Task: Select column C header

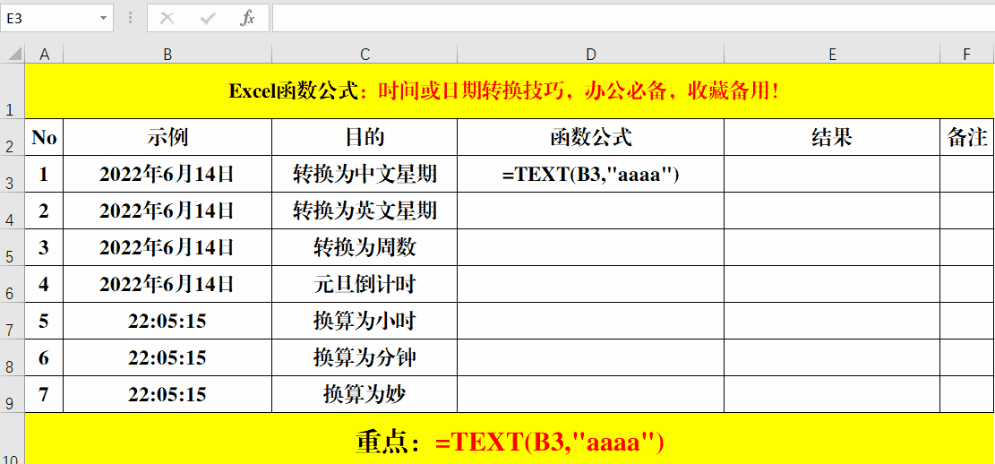Action: (364, 55)
